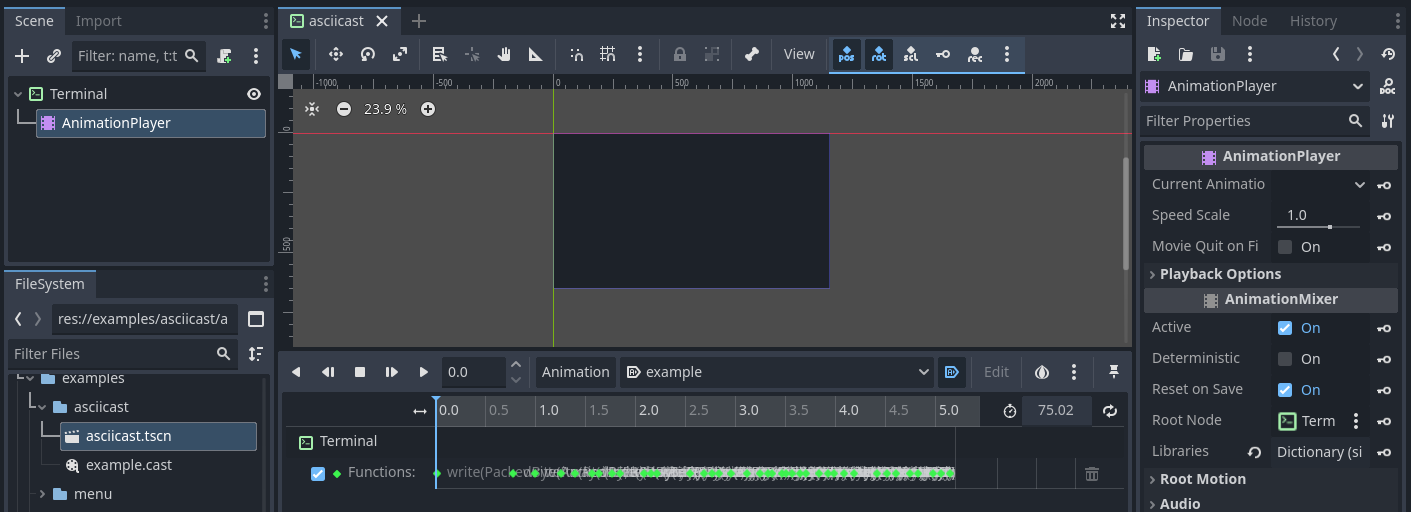Lock the selected node
This screenshot has width=1411, height=512.
pos(680,54)
